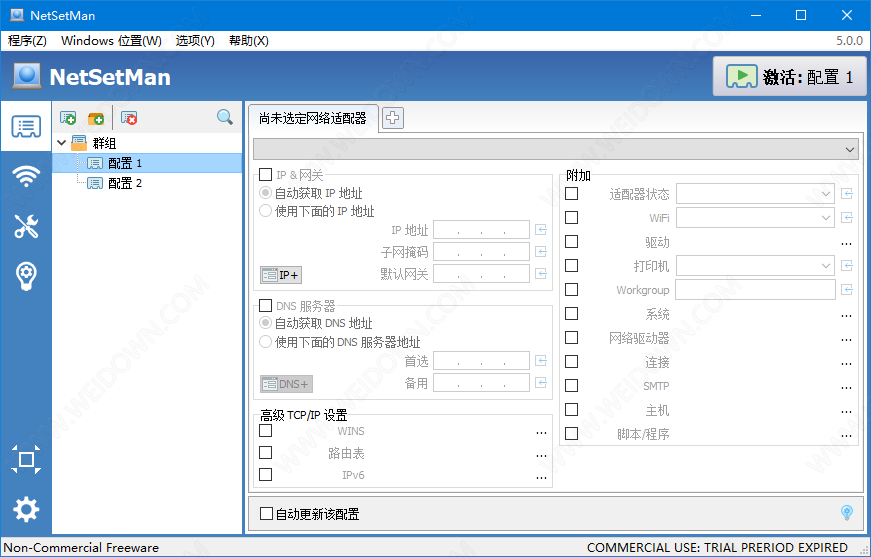871x557 pixels.
Task: Get current 首选 DNS arrow icon
Action: click(541, 361)
